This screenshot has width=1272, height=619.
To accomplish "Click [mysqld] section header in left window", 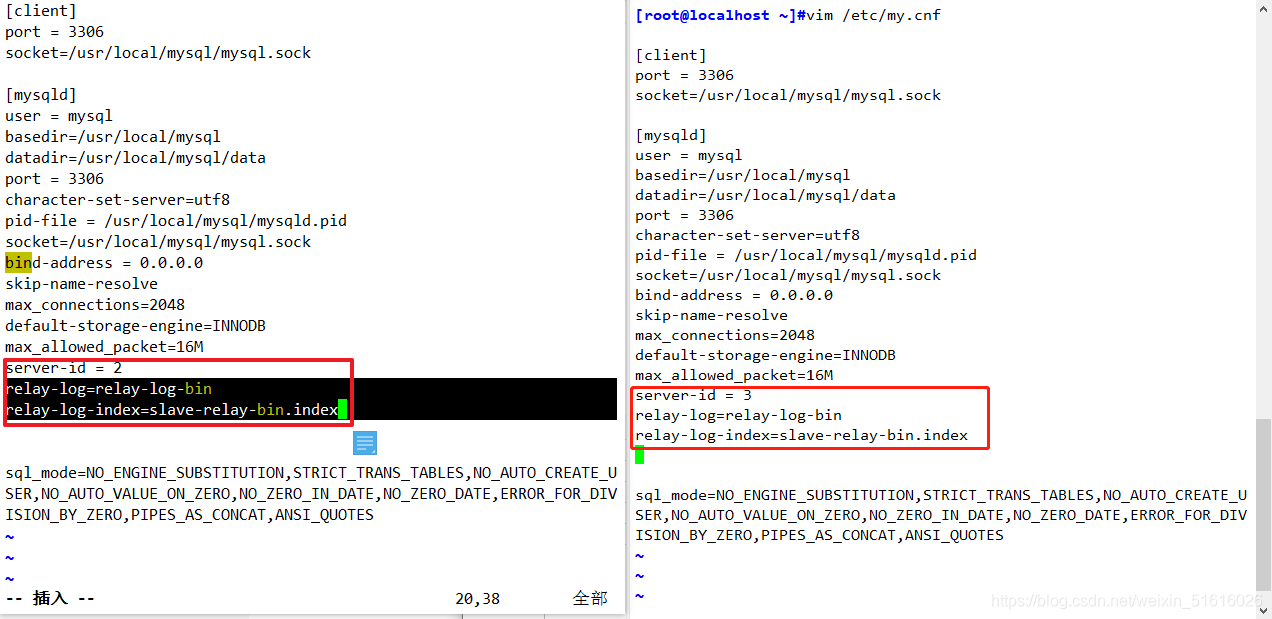I will [x=41, y=95].
